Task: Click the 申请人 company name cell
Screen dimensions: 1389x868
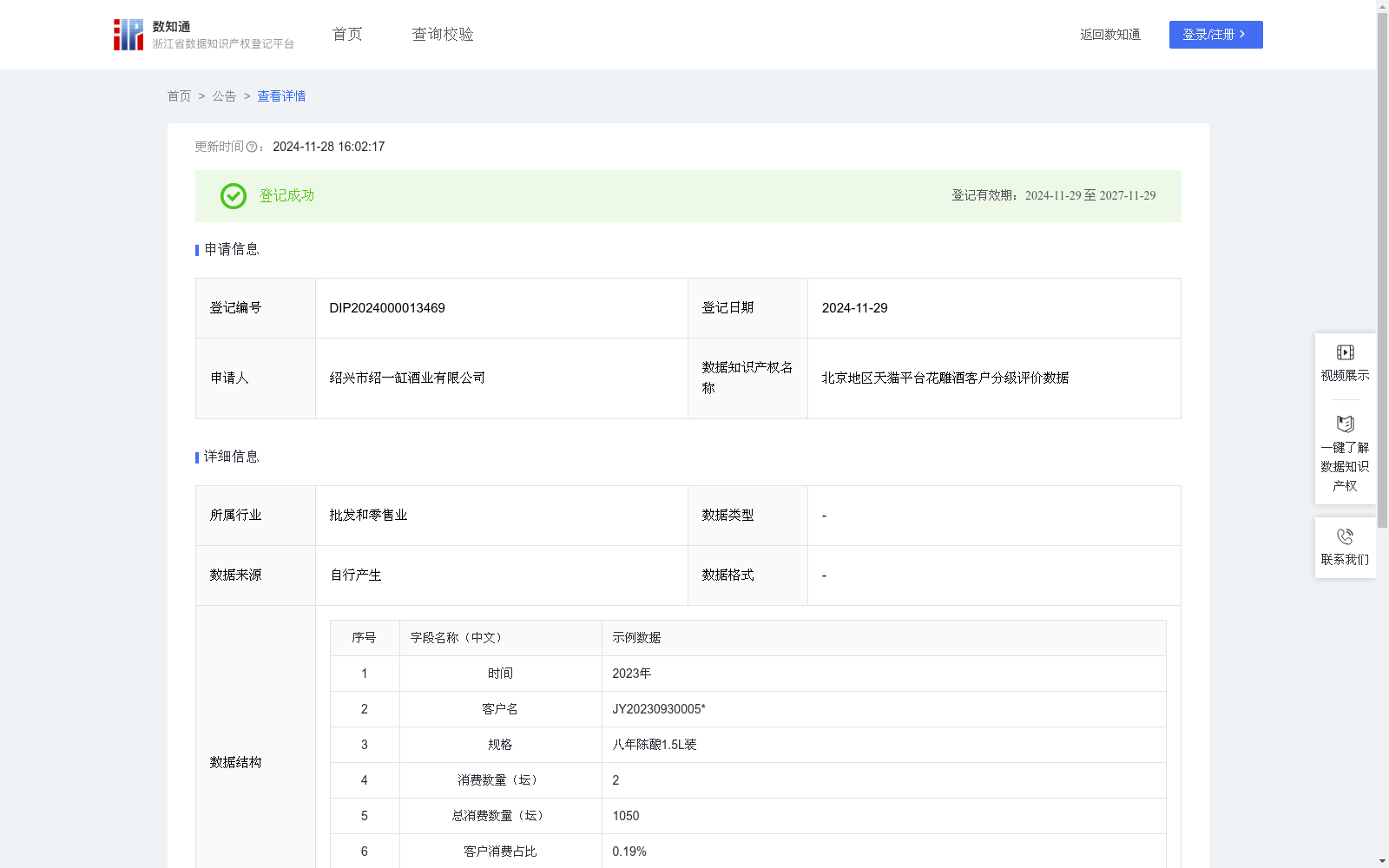Action: tap(406, 378)
